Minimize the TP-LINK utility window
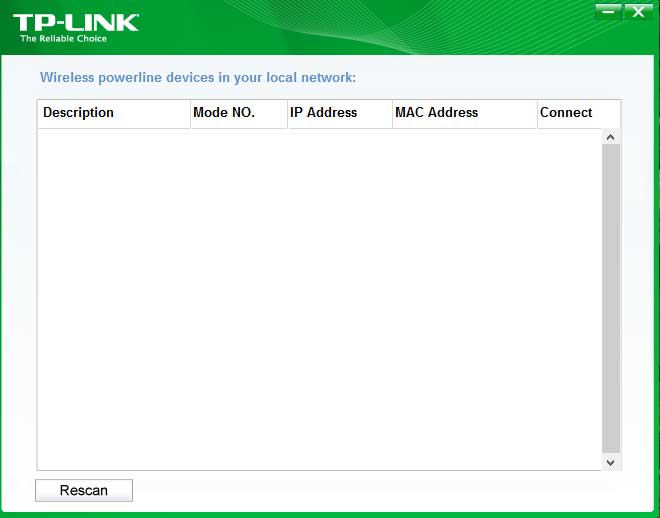The height and width of the screenshot is (518, 660). [x=607, y=12]
